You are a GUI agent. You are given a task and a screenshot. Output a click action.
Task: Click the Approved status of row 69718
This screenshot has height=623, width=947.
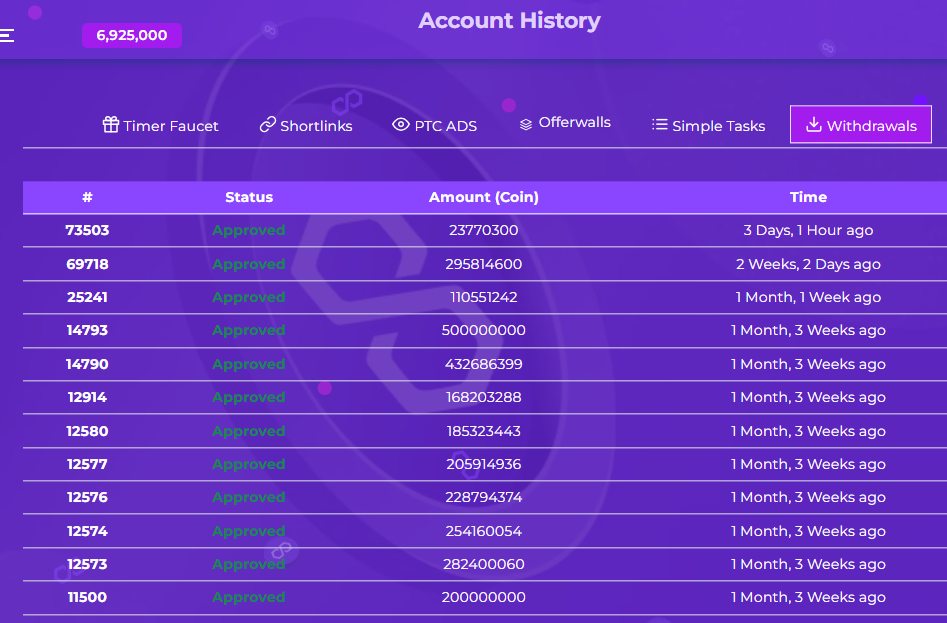pyautogui.click(x=249, y=264)
